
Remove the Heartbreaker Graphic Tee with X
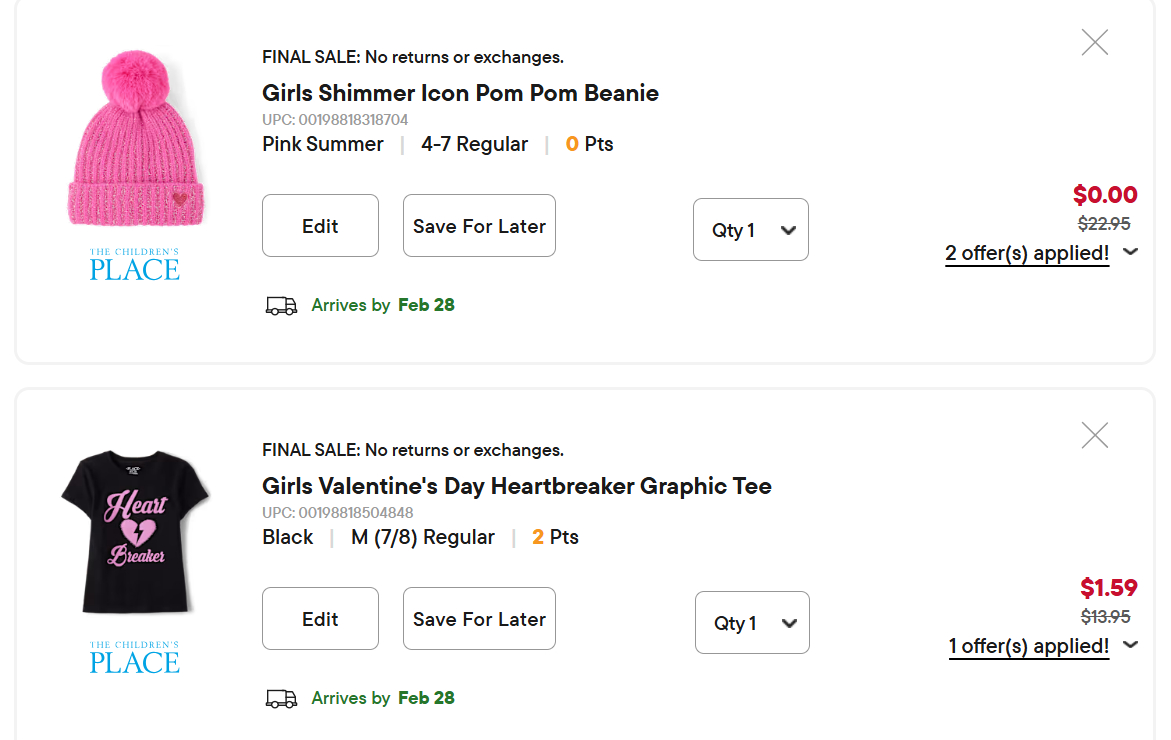(x=1095, y=435)
